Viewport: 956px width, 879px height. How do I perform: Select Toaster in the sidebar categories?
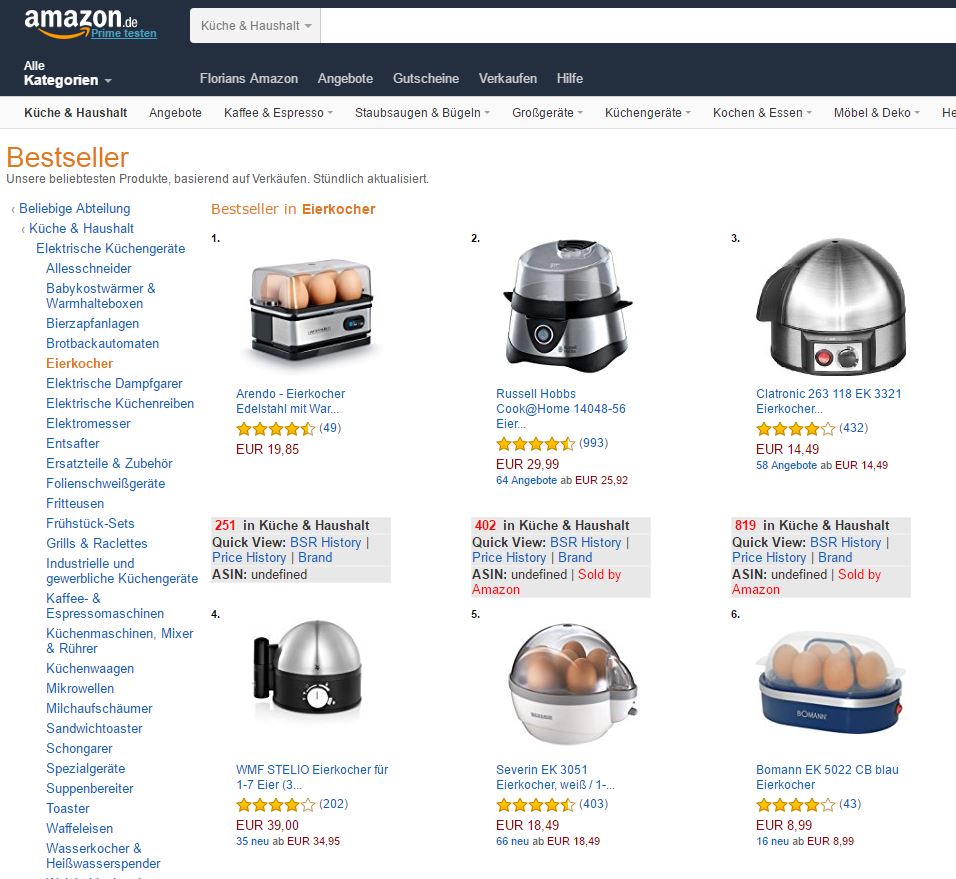point(68,808)
